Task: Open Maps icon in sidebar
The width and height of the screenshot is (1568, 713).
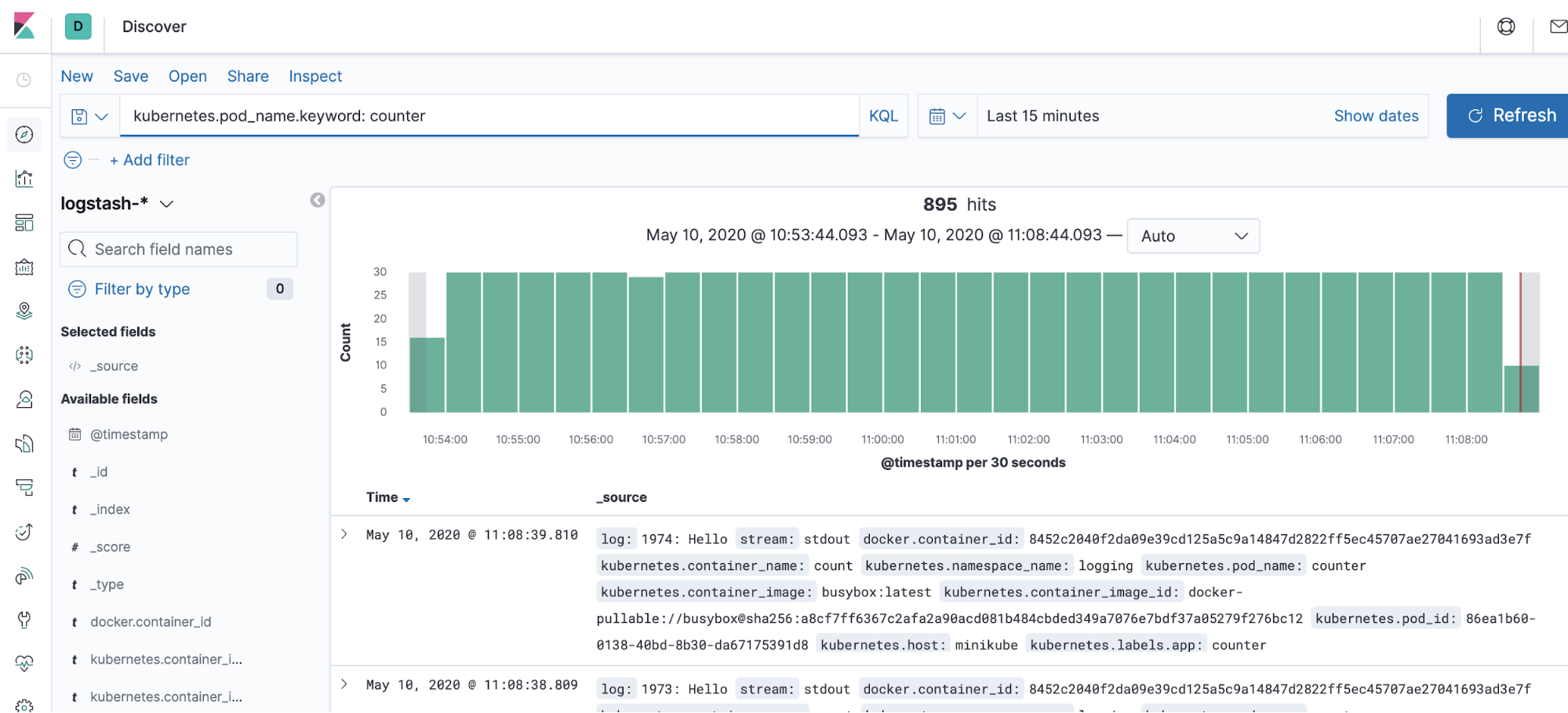Action: tap(24, 311)
